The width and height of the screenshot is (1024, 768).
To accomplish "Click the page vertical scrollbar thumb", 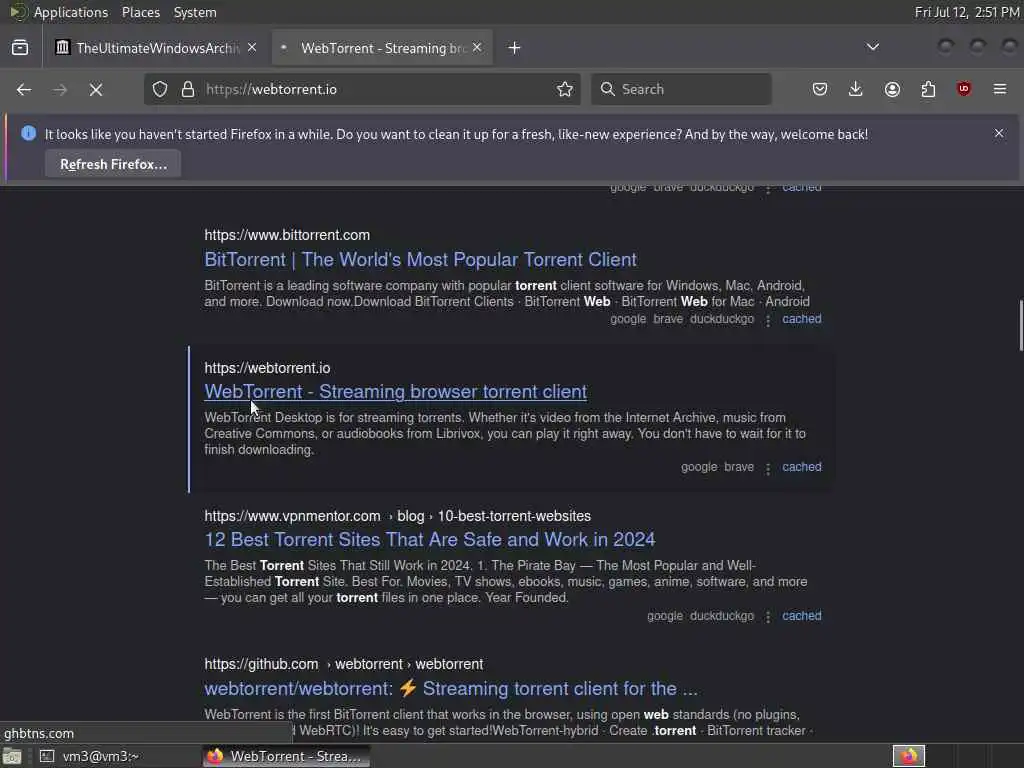I will coord(1021,325).
